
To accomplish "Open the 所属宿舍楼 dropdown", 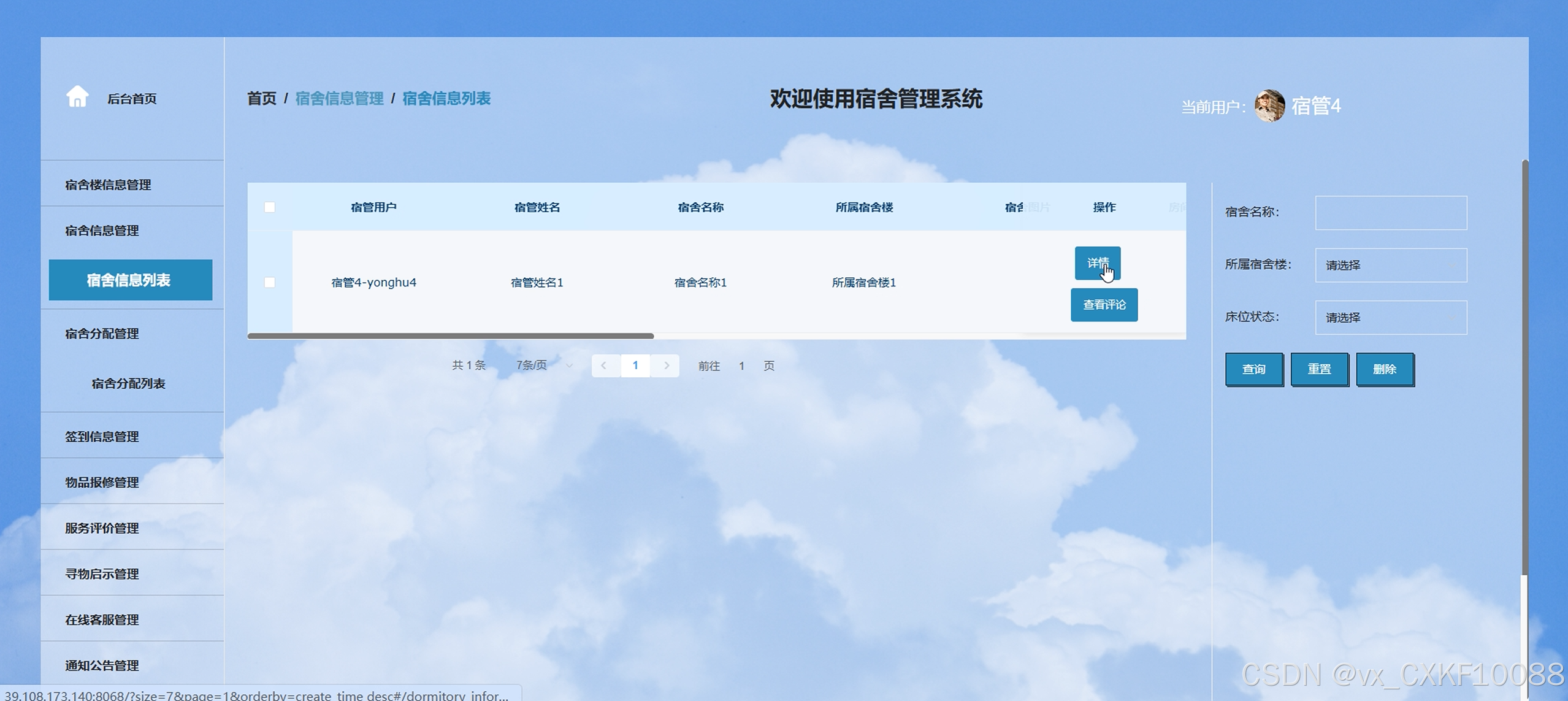I will [x=1390, y=266].
